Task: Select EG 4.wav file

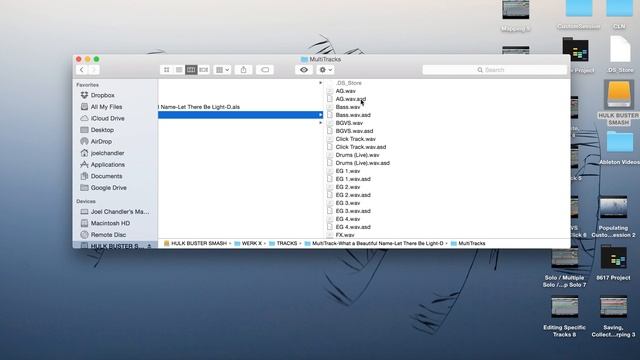Action: coord(348,219)
